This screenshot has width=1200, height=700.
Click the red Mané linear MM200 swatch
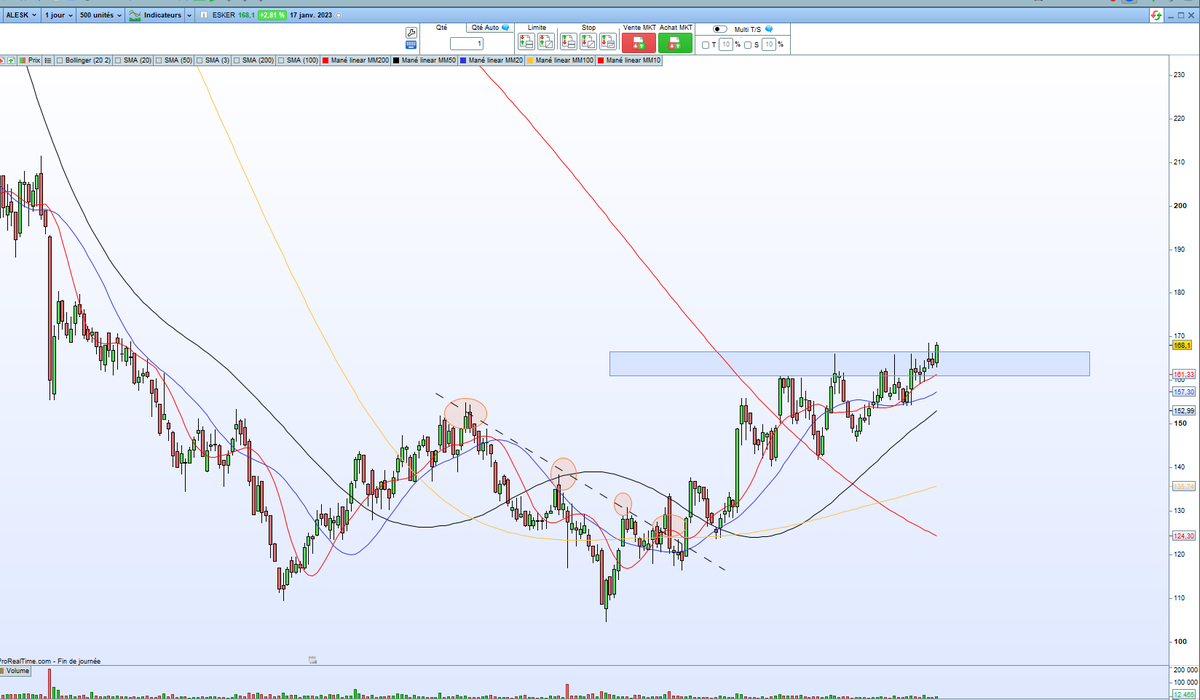point(326,60)
